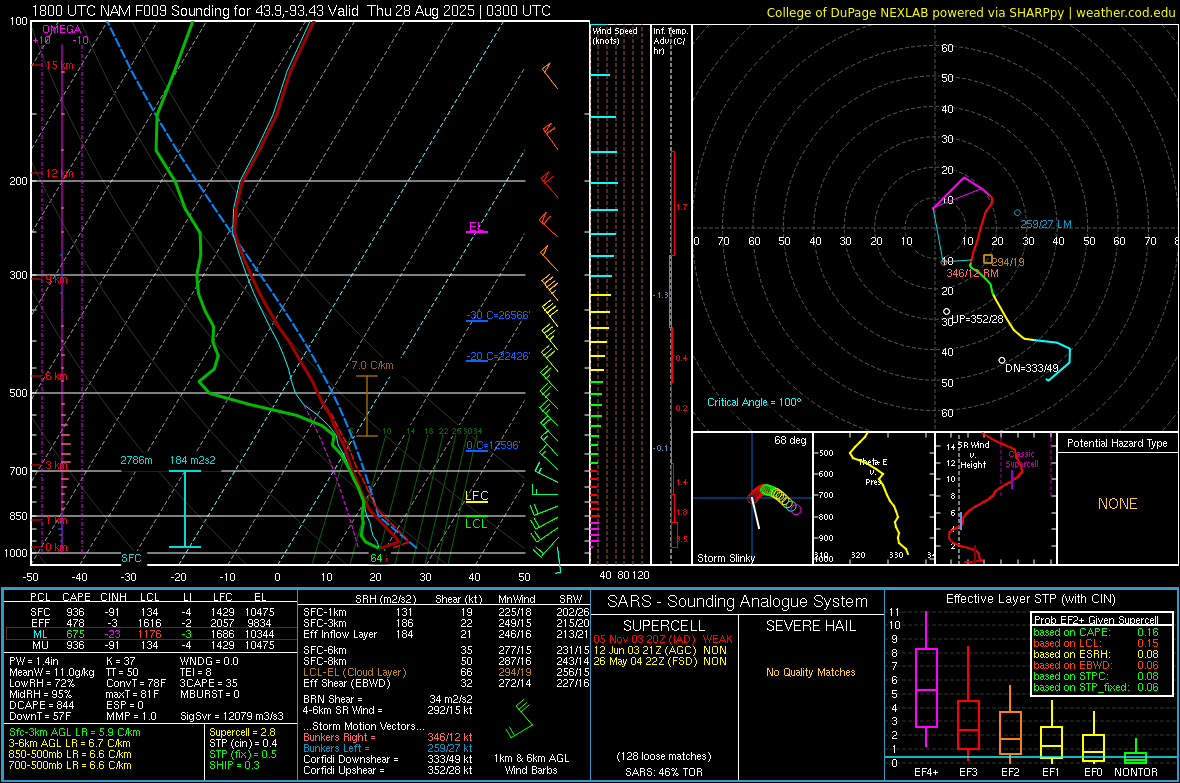The width and height of the screenshot is (1180, 783).
Task: Click the 'Wind Speed (knots)' panel header
Action: tap(615, 35)
